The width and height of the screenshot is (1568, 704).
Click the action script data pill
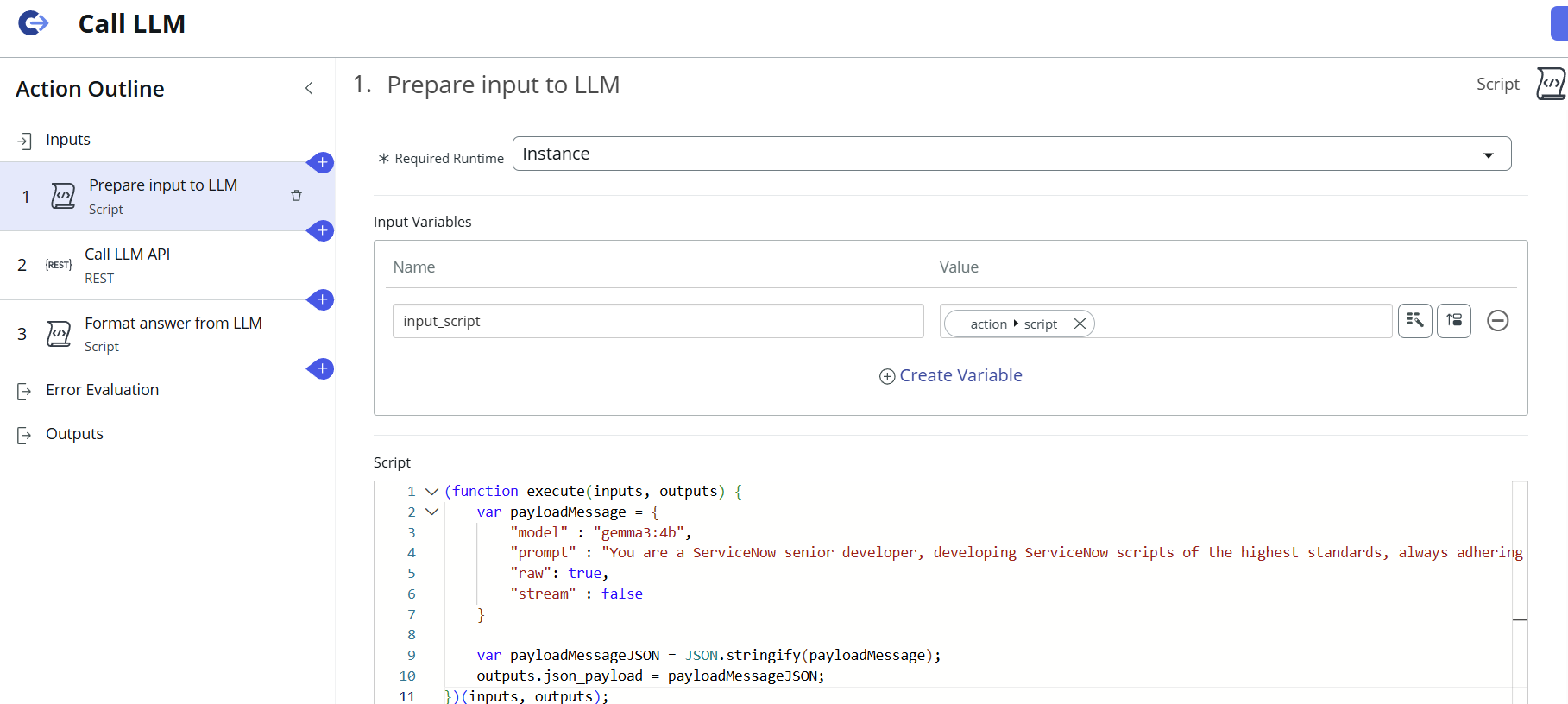pos(1013,324)
